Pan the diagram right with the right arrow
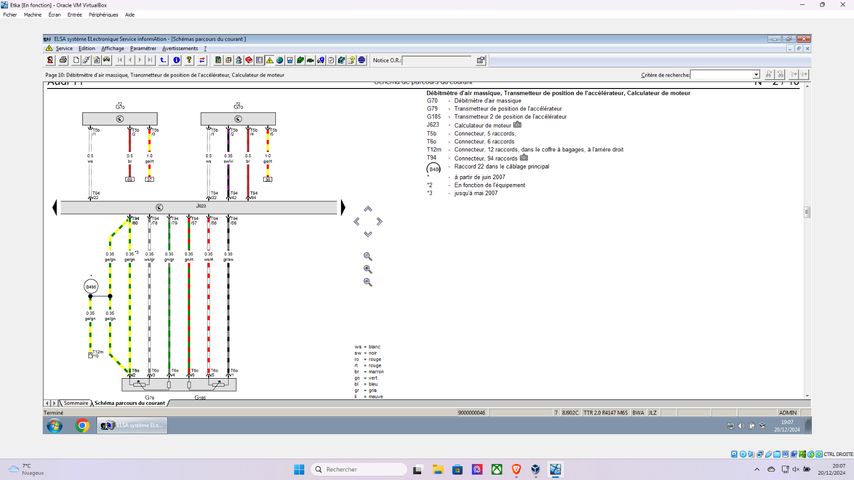This screenshot has height=480, width=854. 380,221
